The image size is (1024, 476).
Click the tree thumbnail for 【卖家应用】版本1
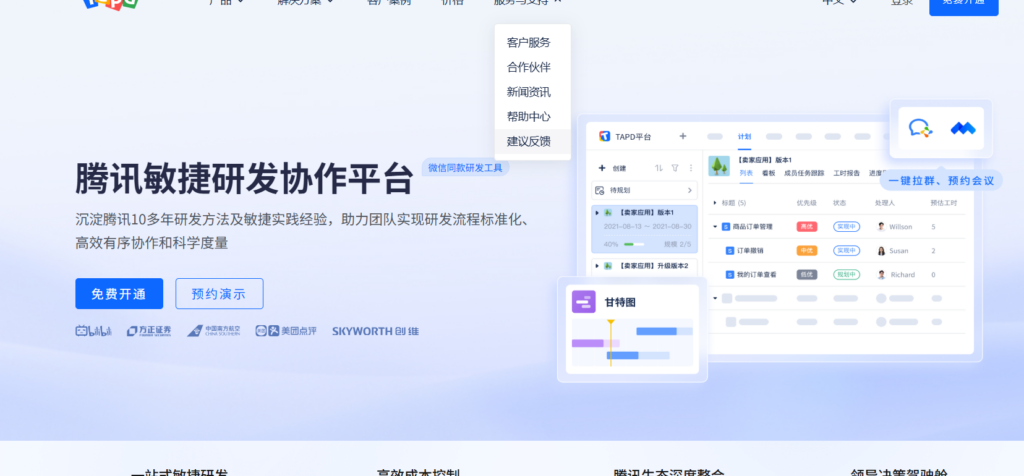point(719,166)
